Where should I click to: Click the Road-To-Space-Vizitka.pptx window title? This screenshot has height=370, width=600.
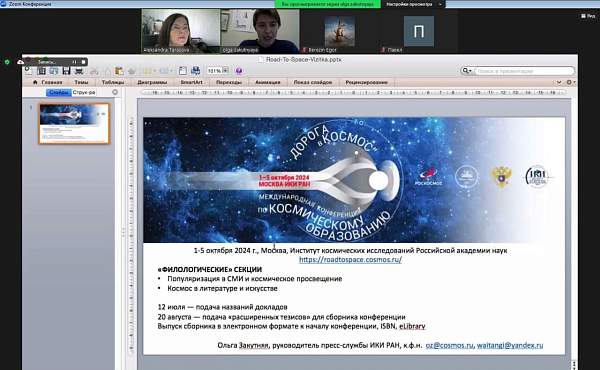(303, 59)
